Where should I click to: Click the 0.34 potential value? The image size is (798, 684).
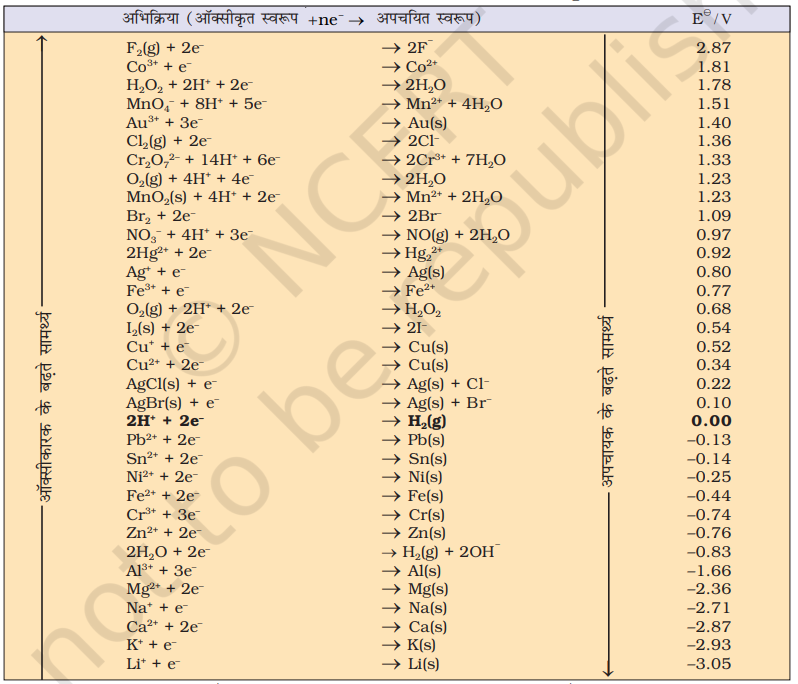coord(714,365)
